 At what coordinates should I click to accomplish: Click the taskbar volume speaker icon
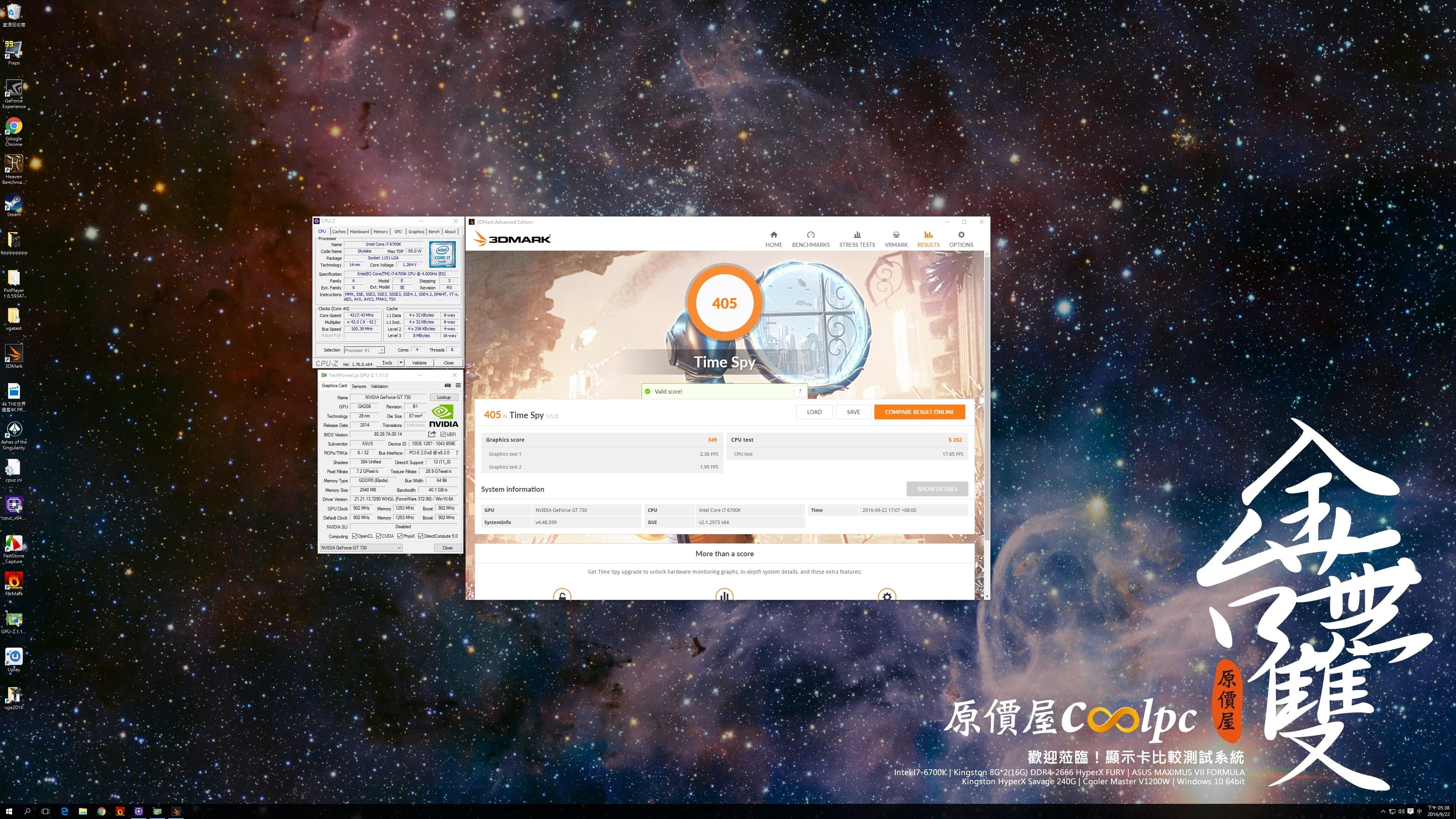[x=1401, y=812]
